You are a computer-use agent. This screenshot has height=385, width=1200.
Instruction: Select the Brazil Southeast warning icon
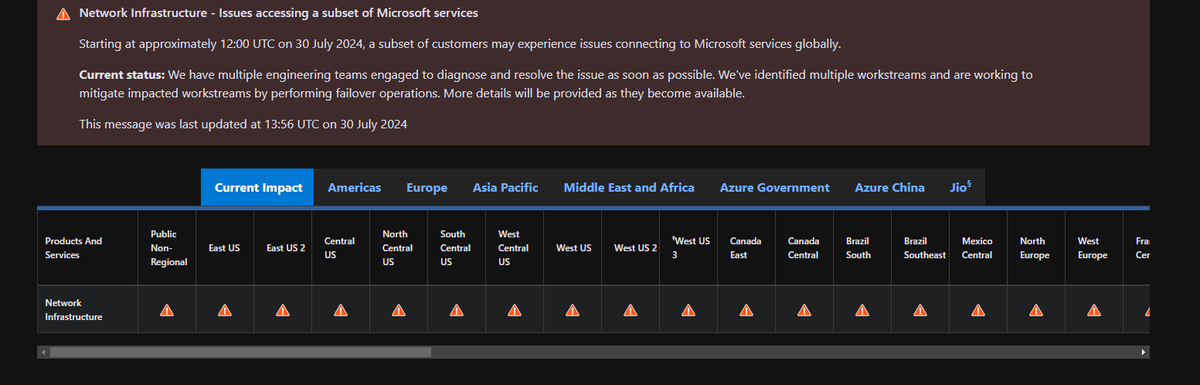[x=920, y=310]
